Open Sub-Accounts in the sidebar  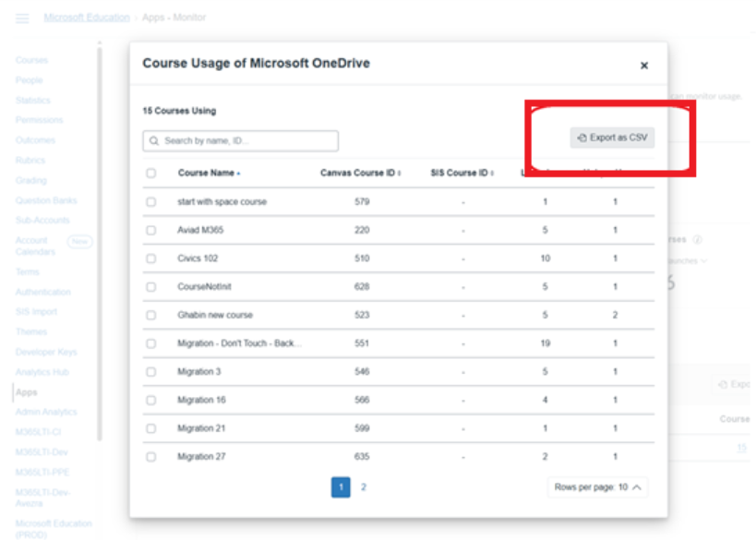coord(42,220)
